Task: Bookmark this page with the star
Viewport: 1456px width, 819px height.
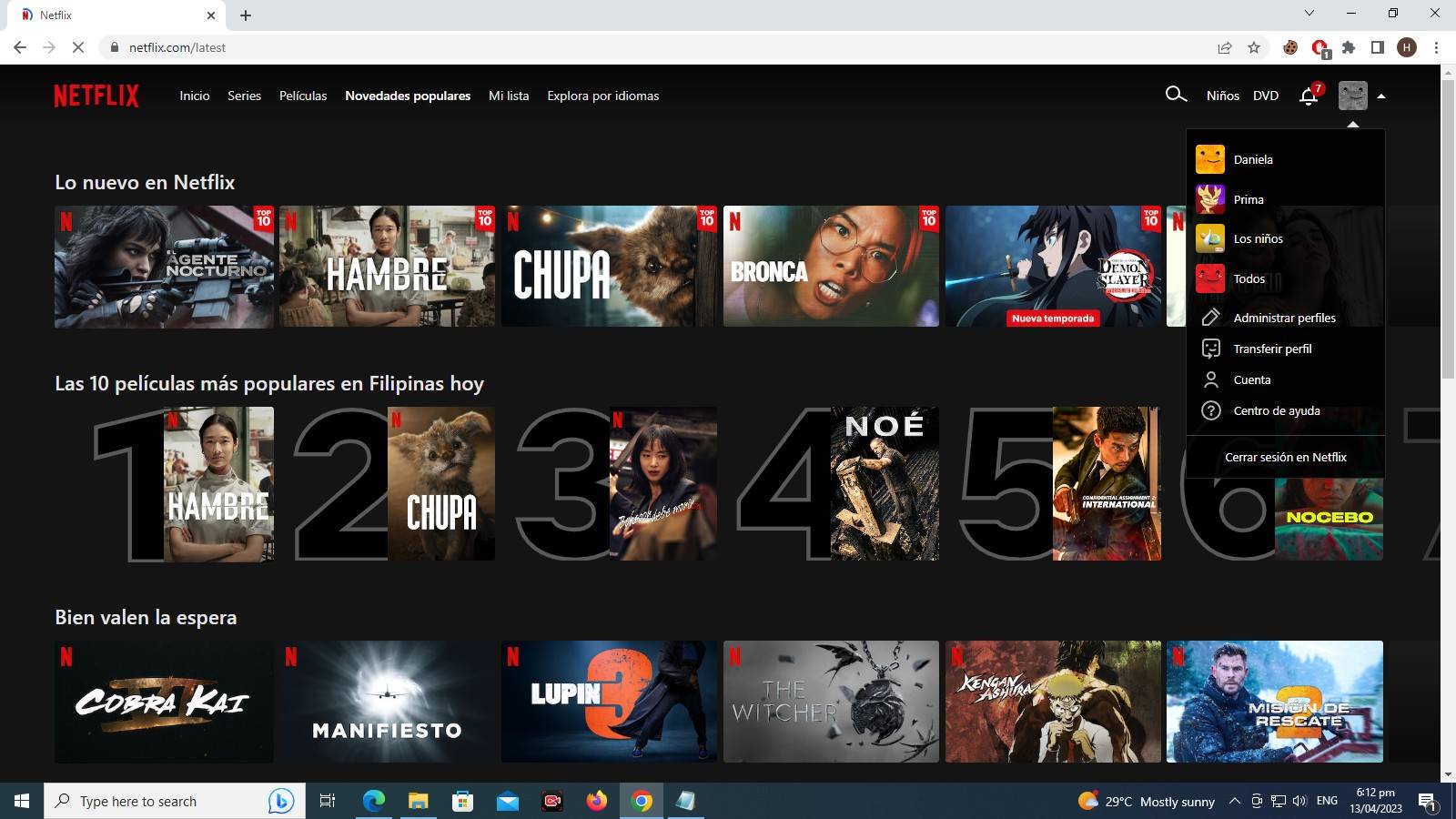Action: (1254, 47)
